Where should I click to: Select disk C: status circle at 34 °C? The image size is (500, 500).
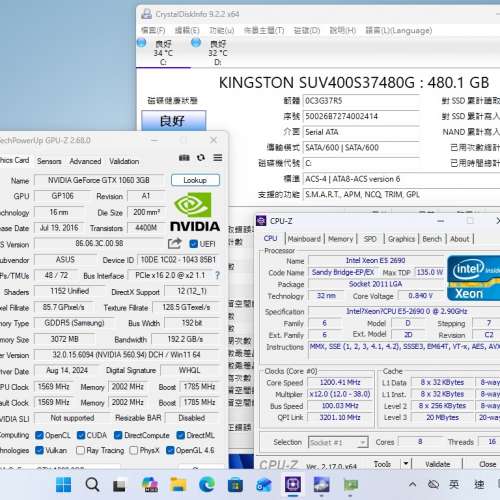point(142,43)
